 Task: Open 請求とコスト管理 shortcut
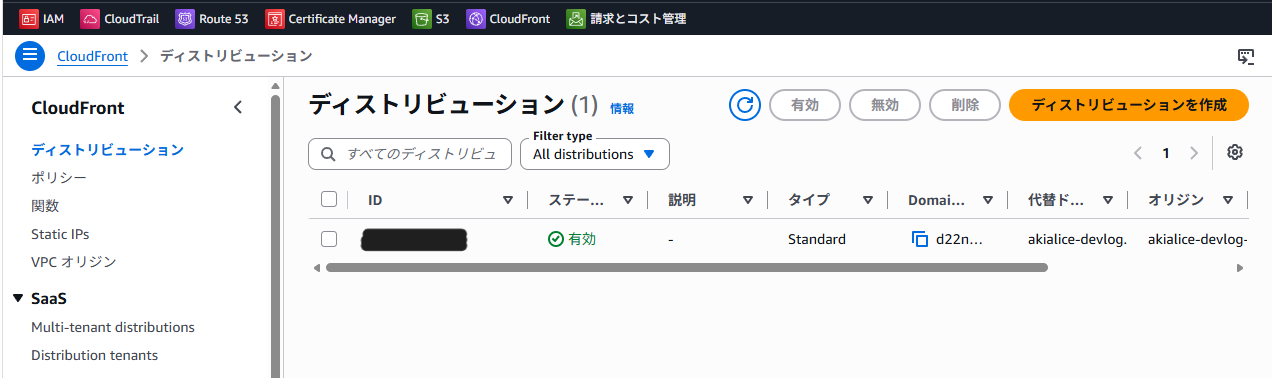(626, 18)
